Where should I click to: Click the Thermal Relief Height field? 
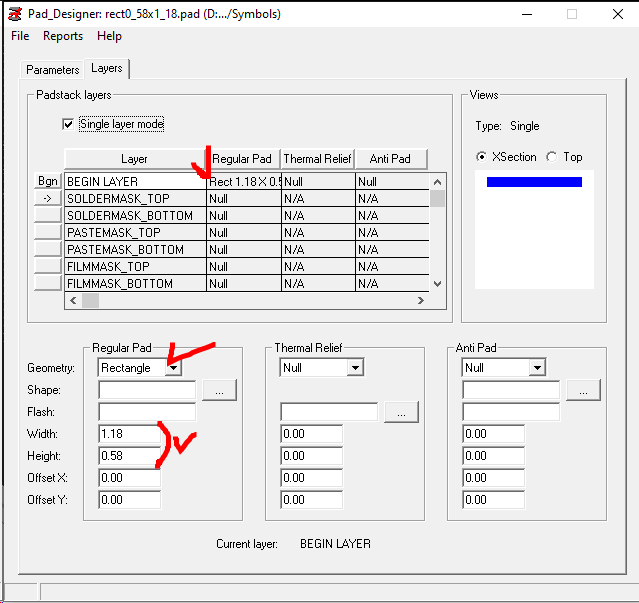tap(312, 456)
